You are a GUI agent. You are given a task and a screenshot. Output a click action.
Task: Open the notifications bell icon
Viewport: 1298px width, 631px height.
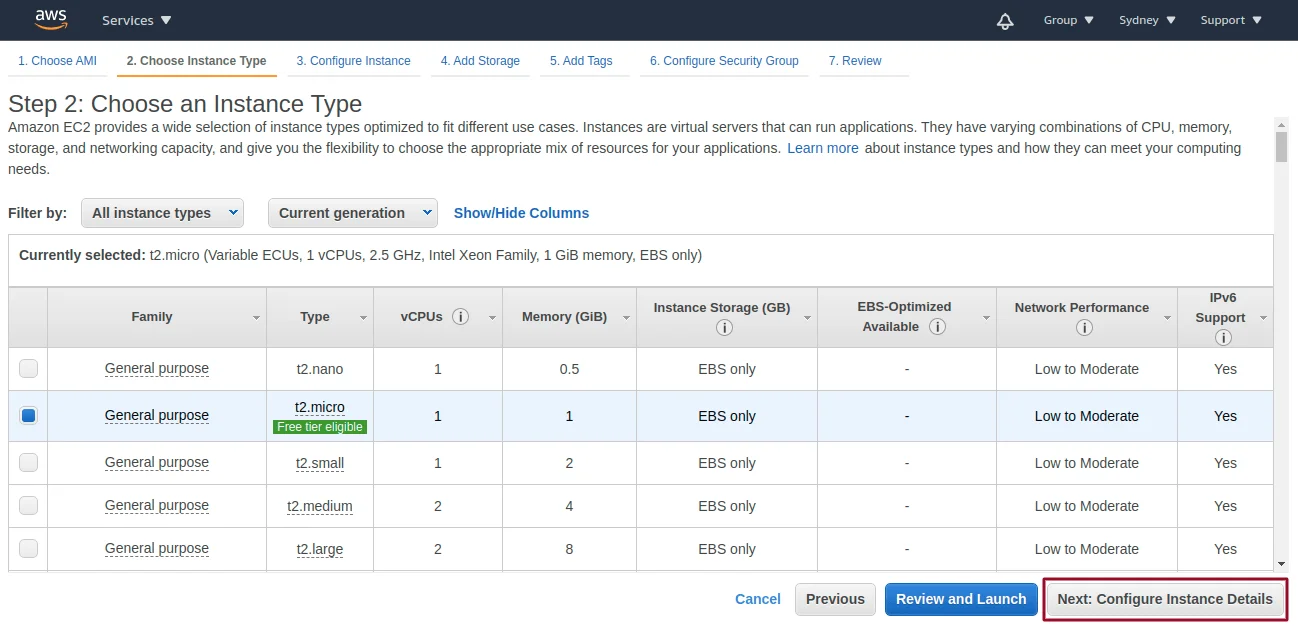(1005, 21)
